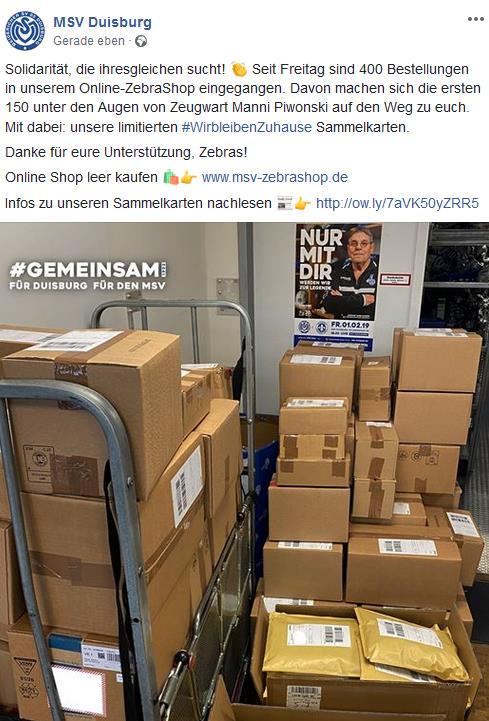489x721 pixels.
Task: Click the 'Danke für eure Unterstützung, Zebras!' line
Action: point(126,152)
